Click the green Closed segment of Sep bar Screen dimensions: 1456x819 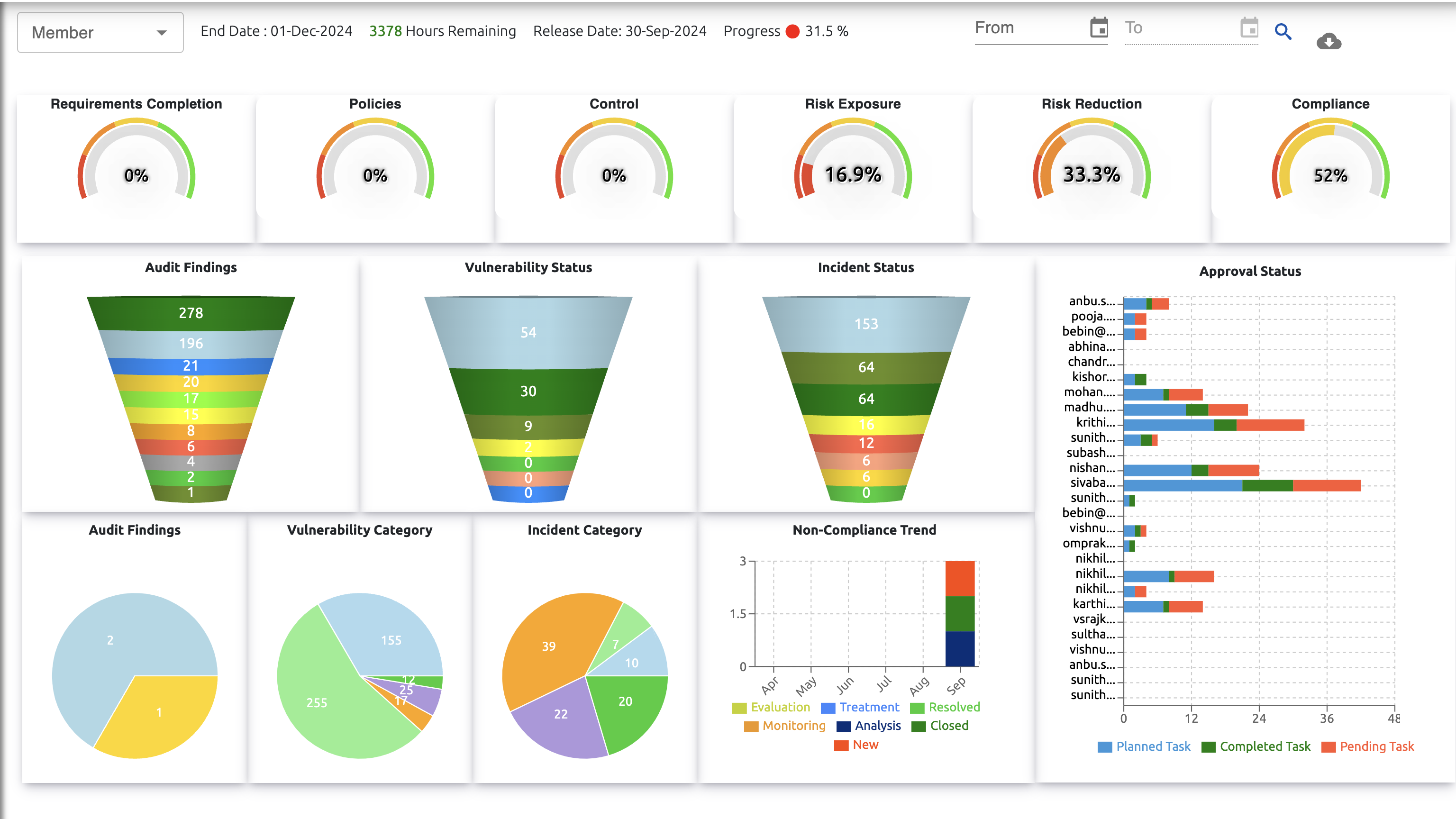tap(960, 614)
